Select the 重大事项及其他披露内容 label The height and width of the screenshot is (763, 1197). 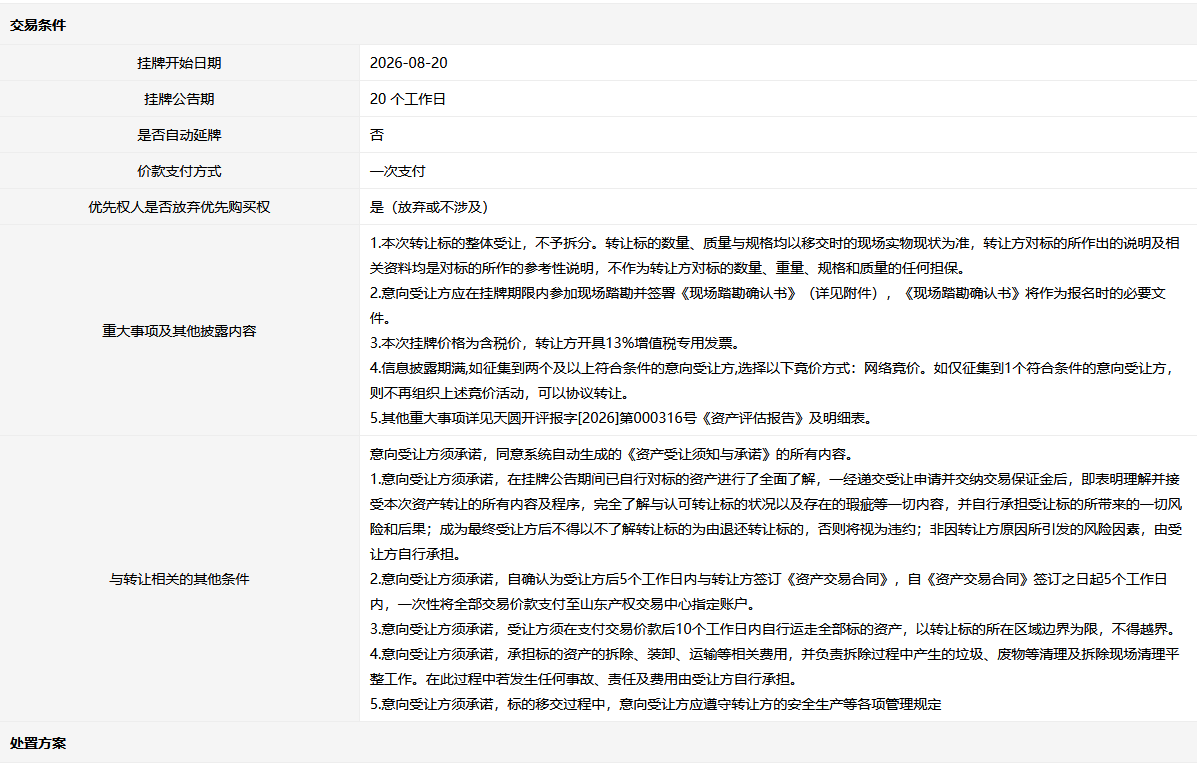[x=179, y=331]
